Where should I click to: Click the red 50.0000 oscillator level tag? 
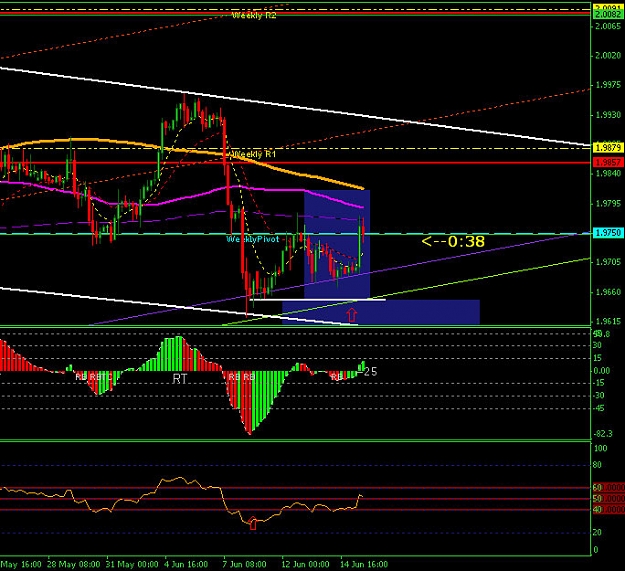pyautogui.click(x=608, y=498)
